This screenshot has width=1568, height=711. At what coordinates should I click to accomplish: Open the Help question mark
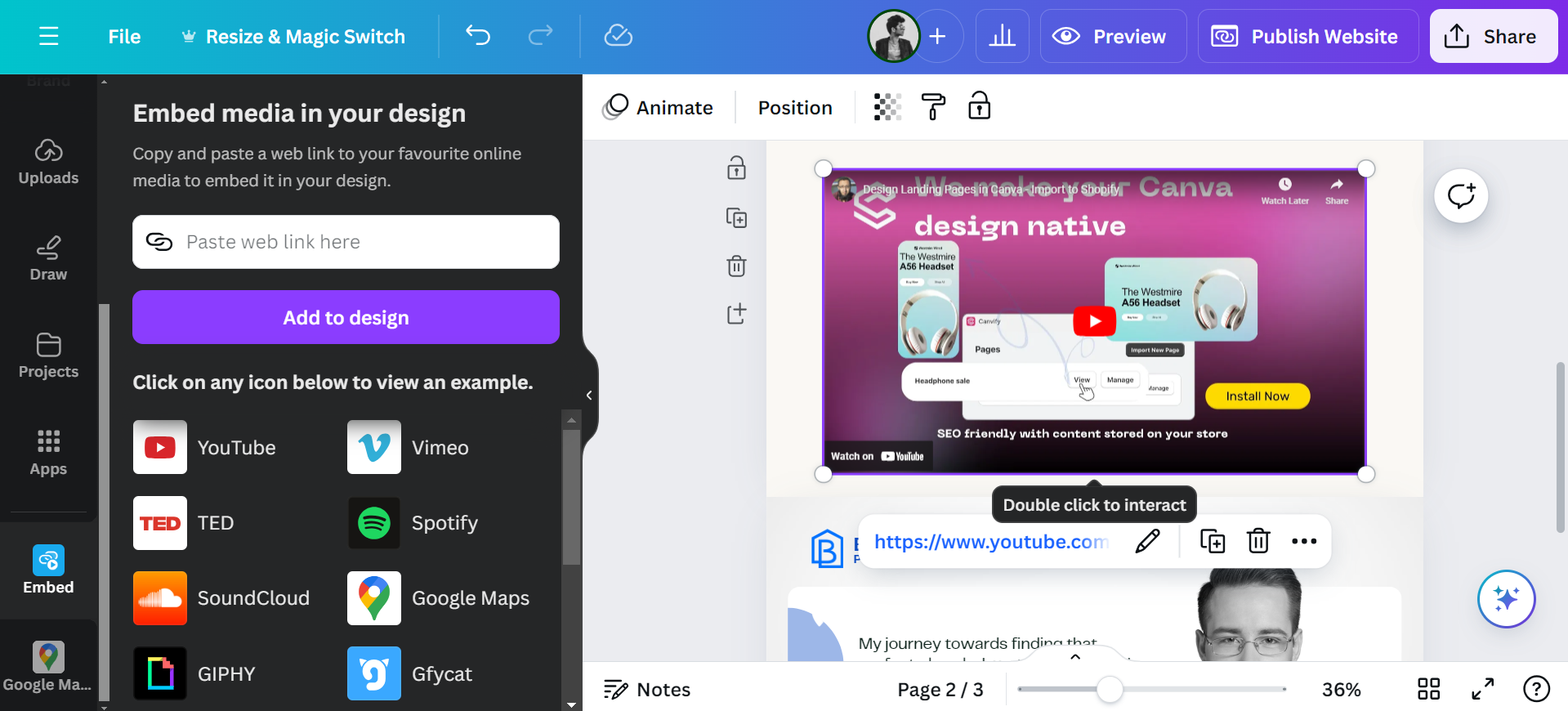tap(1536, 689)
